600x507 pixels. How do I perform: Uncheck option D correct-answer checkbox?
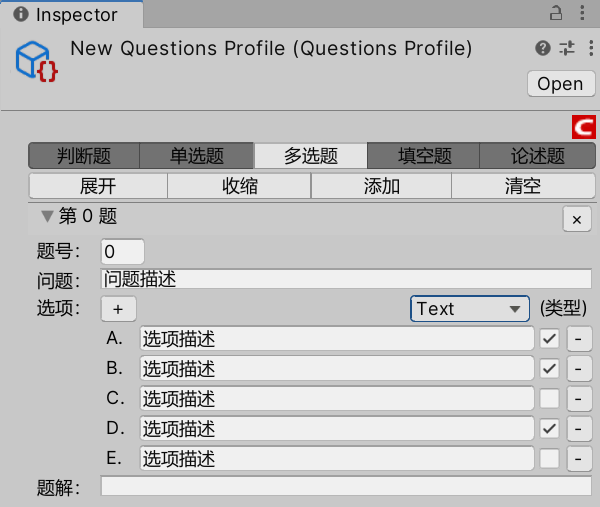549,428
